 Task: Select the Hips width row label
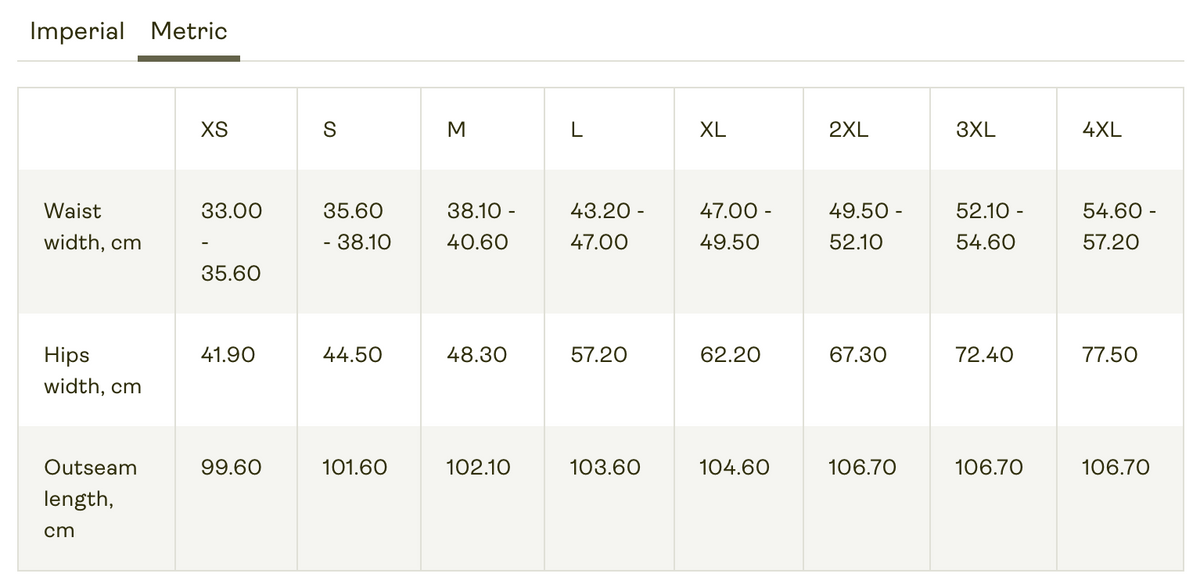[x=93, y=370]
